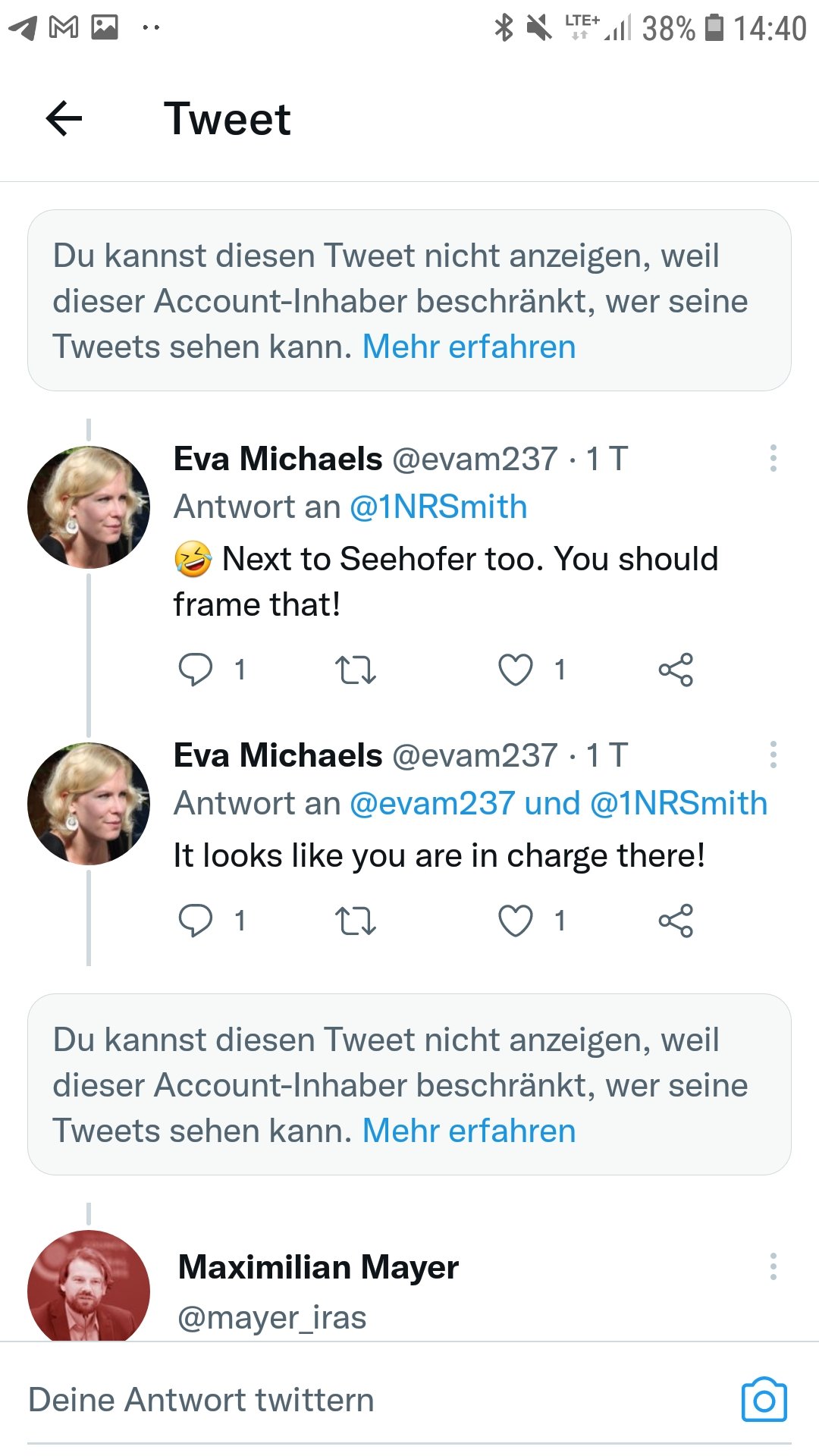Click the first 'Mehr erfahren' link
Viewport: 819px width, 1456px height.
469,347
